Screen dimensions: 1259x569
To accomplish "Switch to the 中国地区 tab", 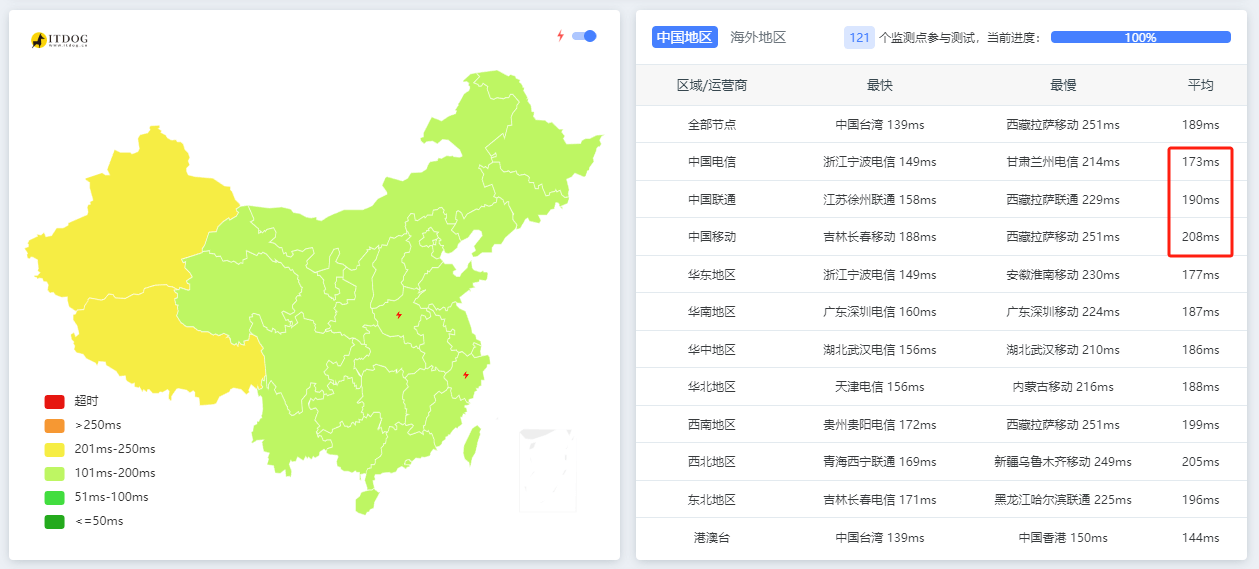I will (x=684, y=37).
